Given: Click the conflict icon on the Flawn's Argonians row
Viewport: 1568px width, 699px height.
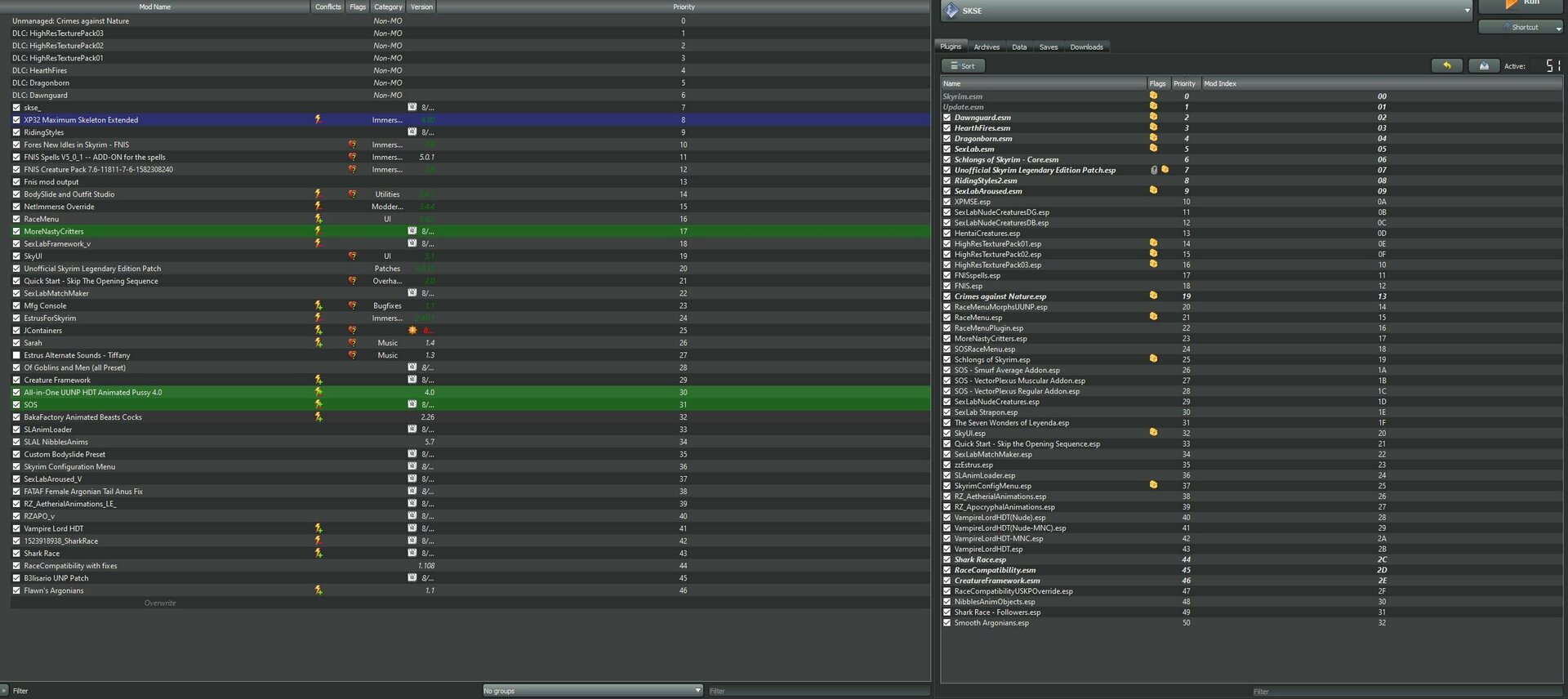Looking at the screenshot, I should [x=318, y=590].
